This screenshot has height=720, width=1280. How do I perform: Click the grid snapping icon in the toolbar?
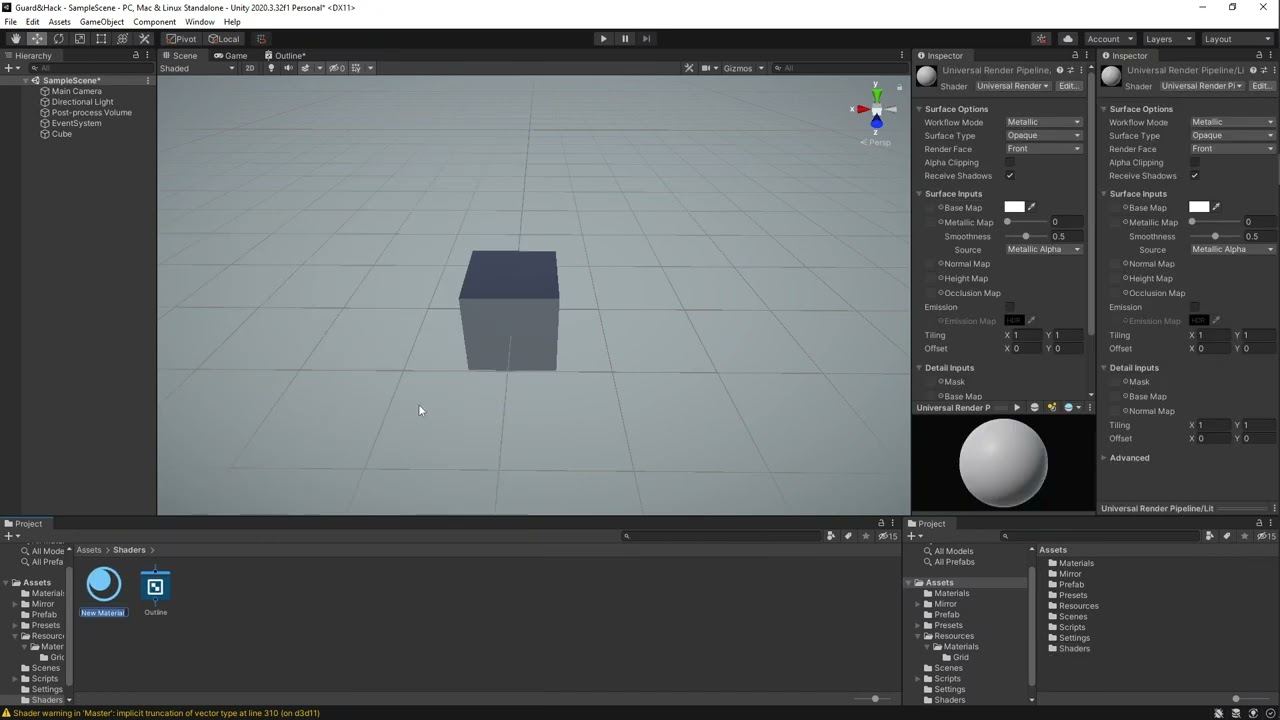coord(261,39)
